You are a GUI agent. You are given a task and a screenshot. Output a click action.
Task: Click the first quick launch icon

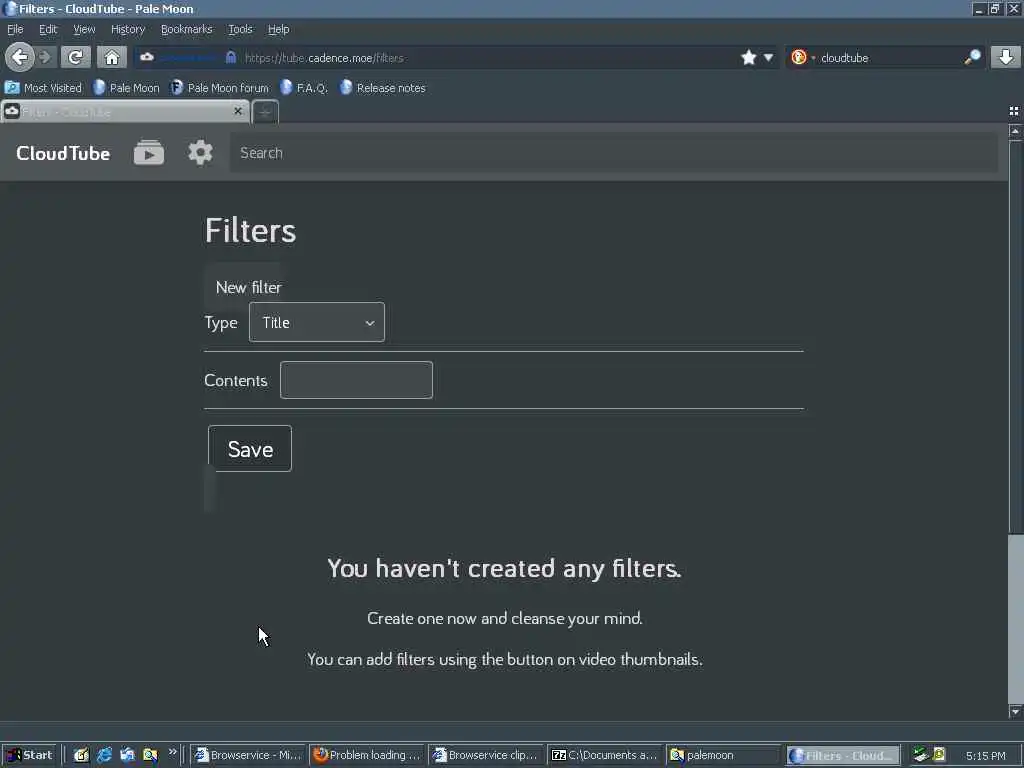coord(81,755)
